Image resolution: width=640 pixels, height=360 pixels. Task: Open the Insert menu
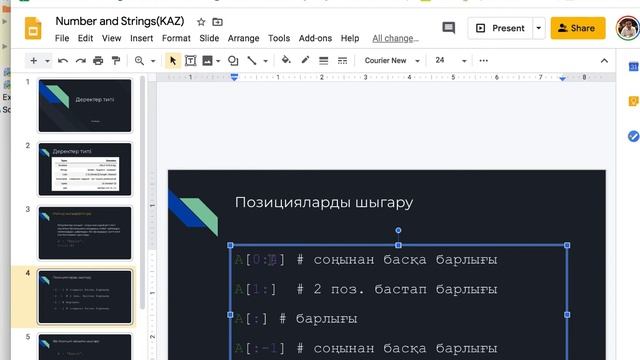[x=142, y=38]
